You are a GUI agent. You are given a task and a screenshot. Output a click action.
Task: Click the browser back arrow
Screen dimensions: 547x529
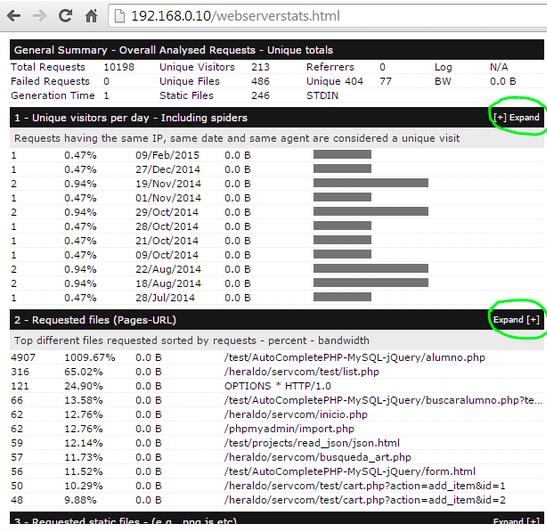14,16
